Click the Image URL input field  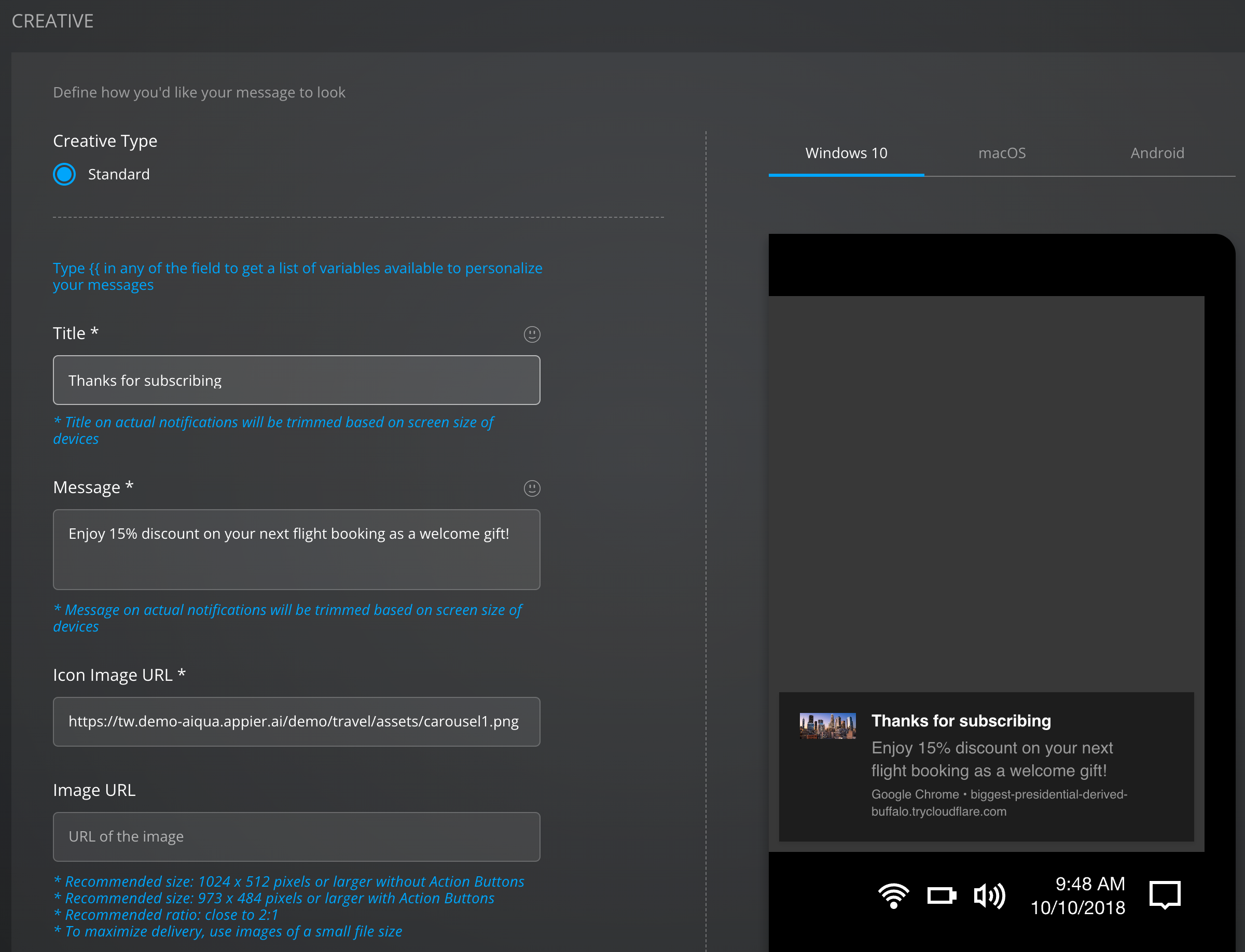[x=296, y=836]
